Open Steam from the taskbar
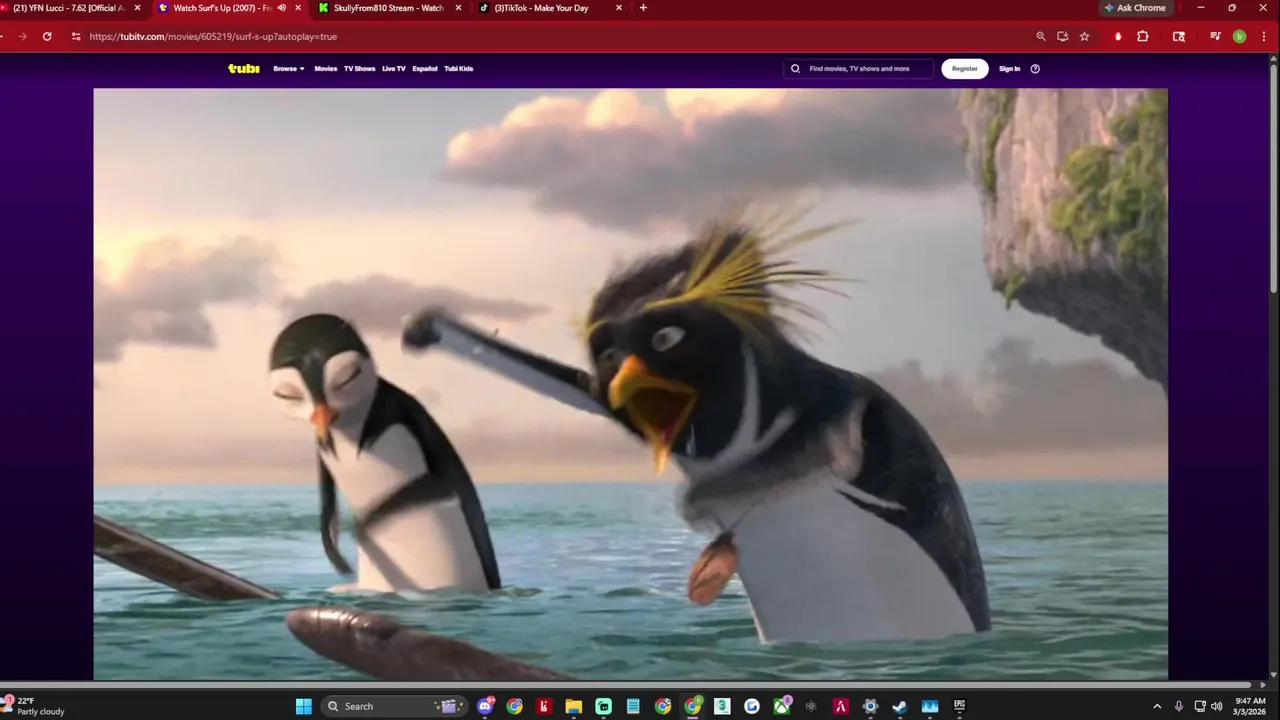Image resolution: width=1280 pixels, height=720 pixels. click(x=900, y=706)
